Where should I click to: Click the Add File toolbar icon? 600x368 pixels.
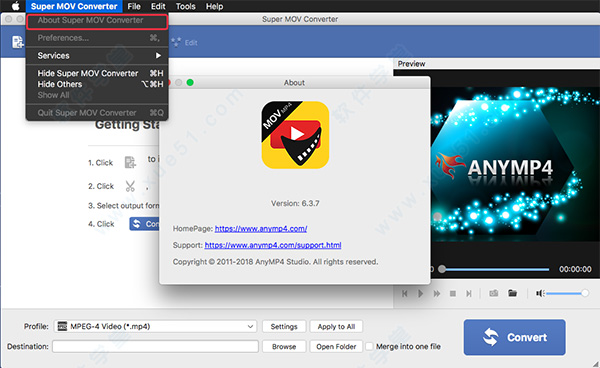[18, 42]
